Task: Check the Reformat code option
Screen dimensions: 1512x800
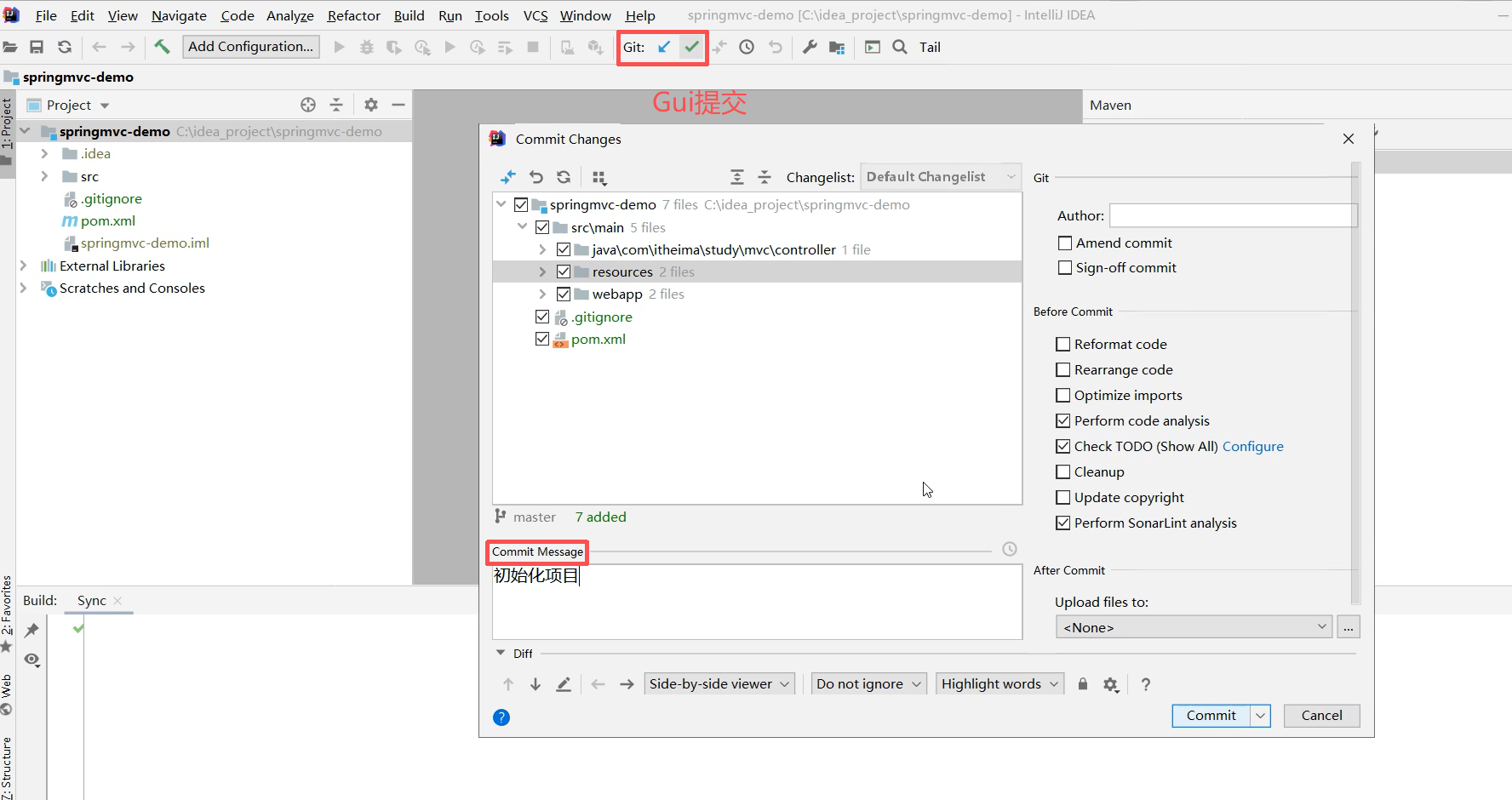Action: pos(1063,345)
